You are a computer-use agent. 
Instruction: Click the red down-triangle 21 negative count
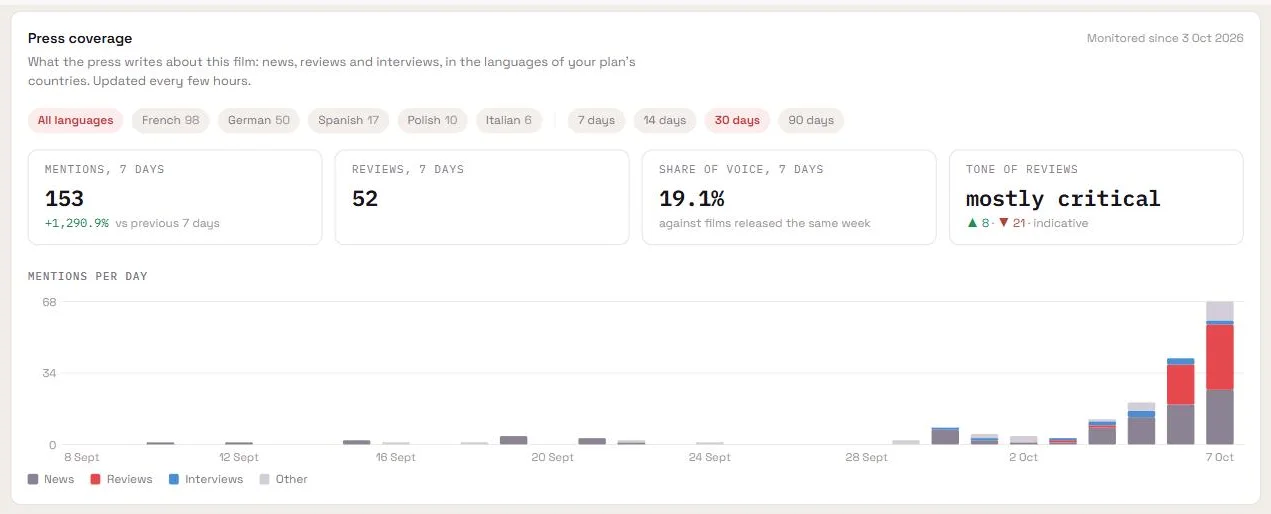(1011, 223)
